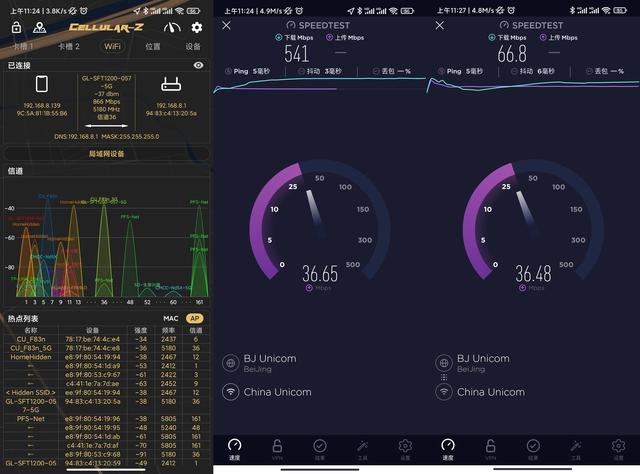Viewport: 640px width, 474px height.
Task: Tap the download icon in middle Speedtest
Action: pyautogui.click(x=279, y=38)
